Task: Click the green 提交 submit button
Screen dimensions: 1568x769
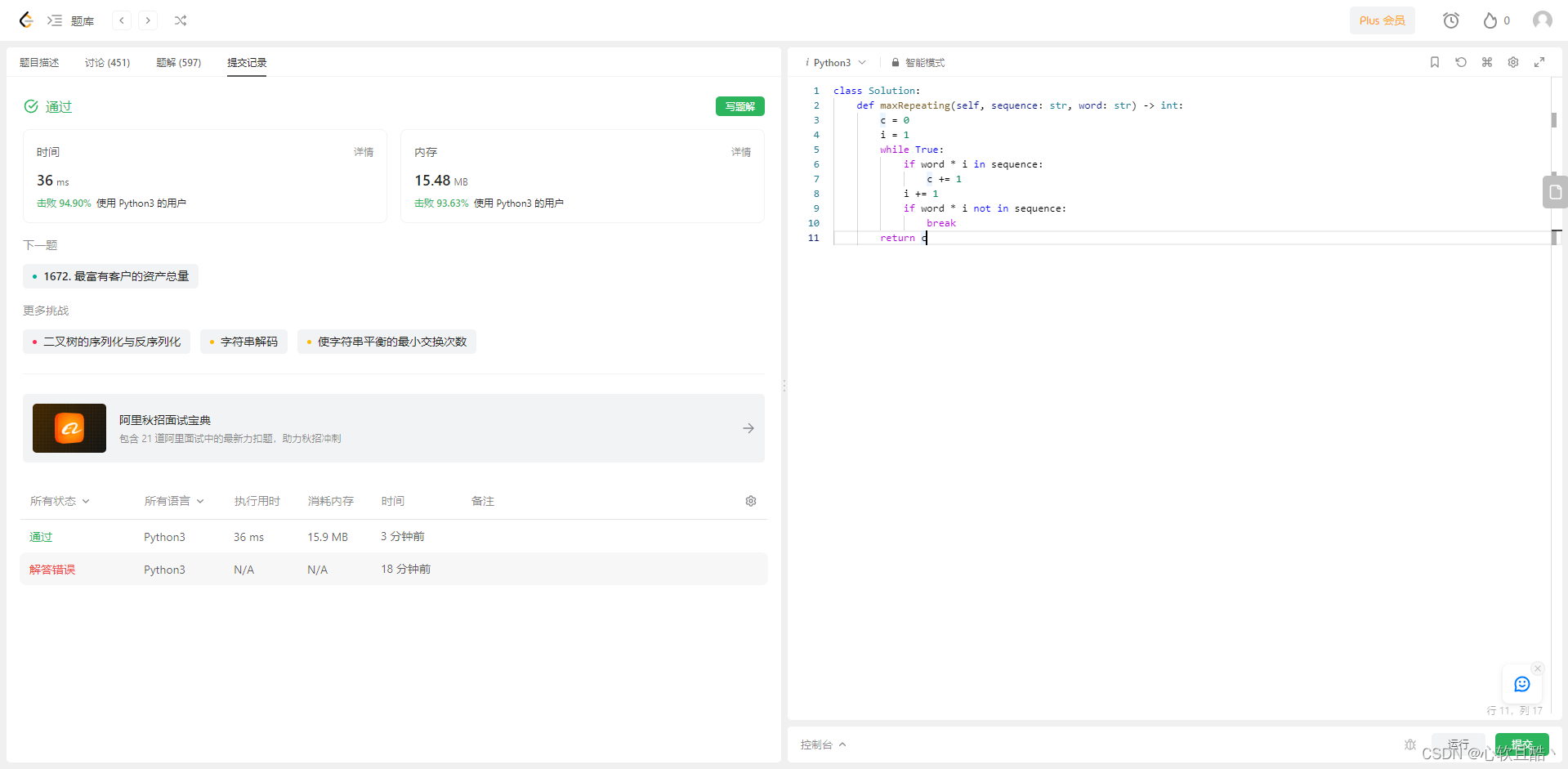Action: pos(1522,746)
